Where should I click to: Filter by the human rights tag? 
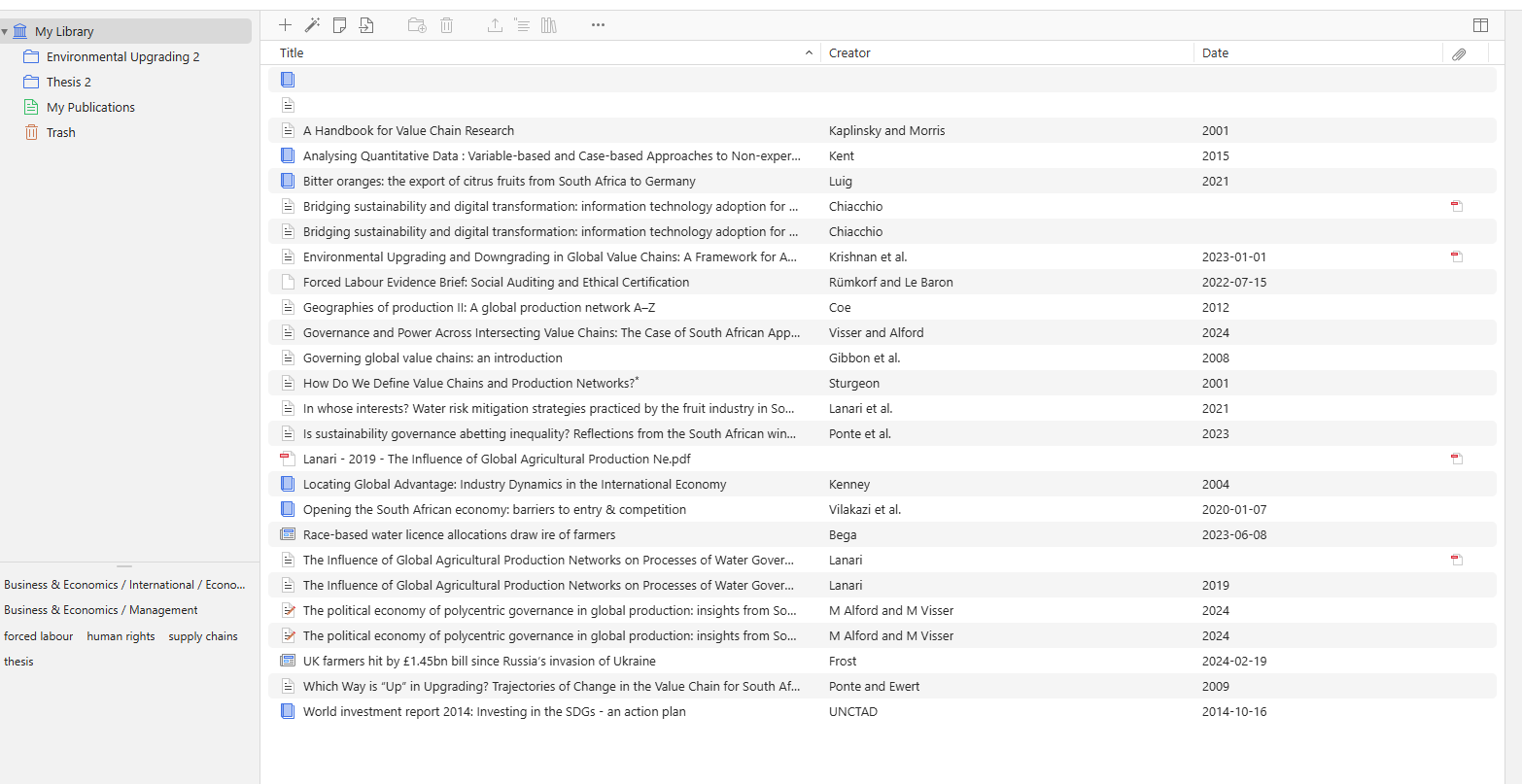[121, 636]
